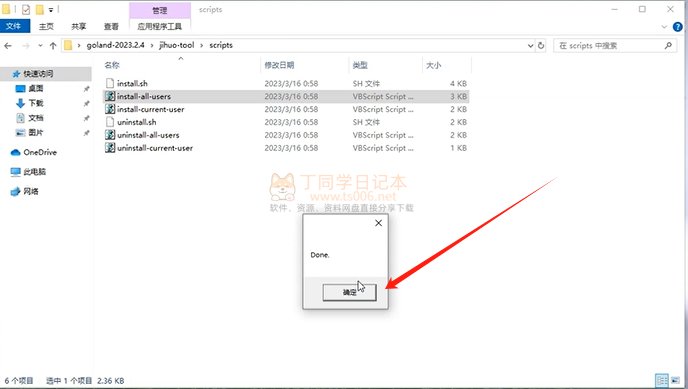Click goland-2023.2.4 in the address path
Viewport: 688px width, 389px height.
[x=115, y=45]
